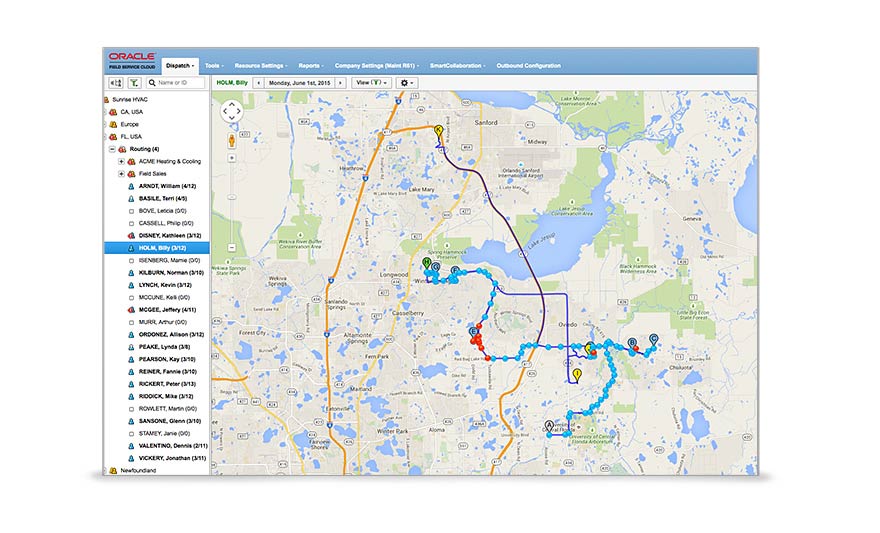Screen dimensions: 880x533
Task: Select white map marker A
Action: click(x=549, y=426)
